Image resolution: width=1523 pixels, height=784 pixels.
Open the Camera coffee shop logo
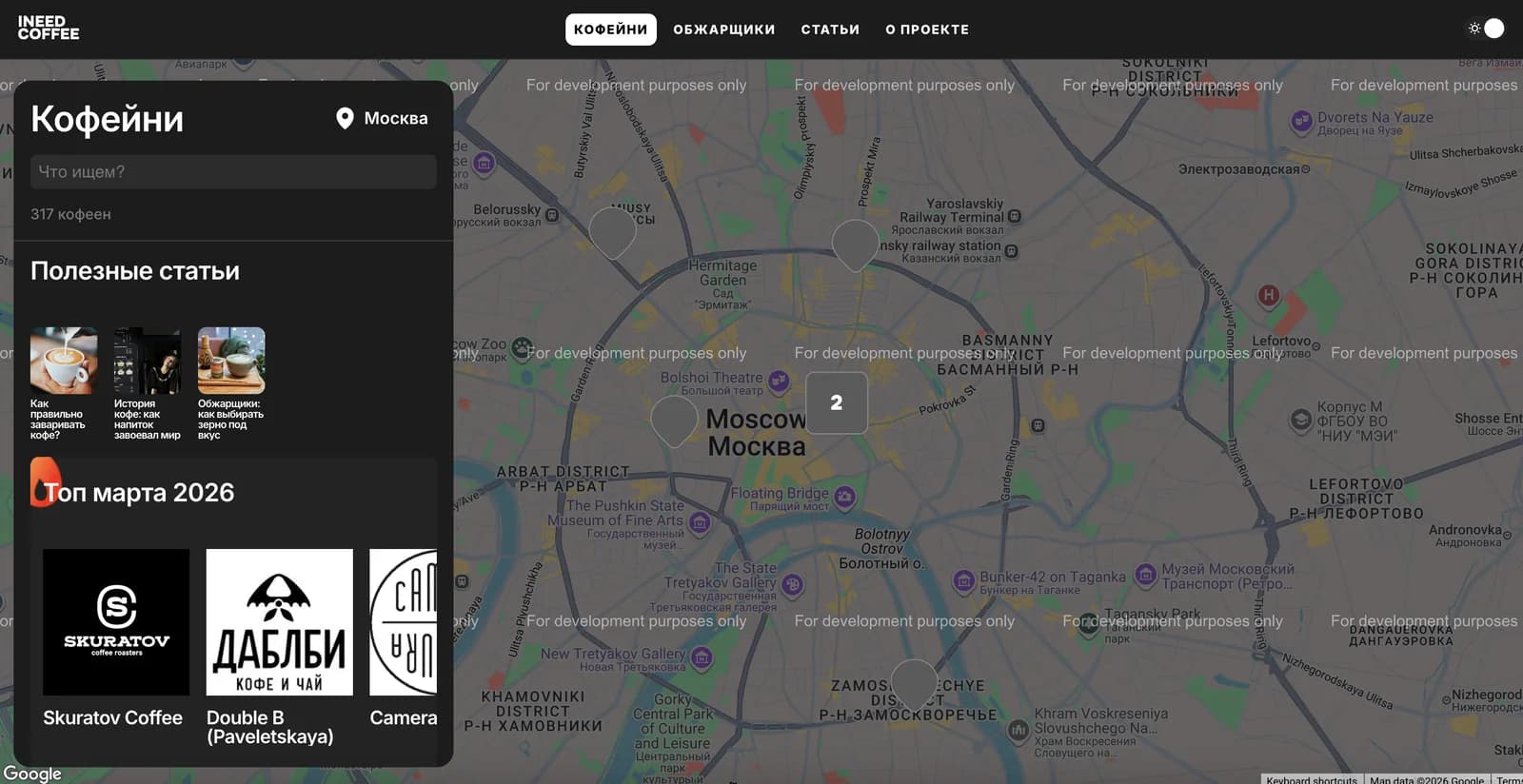[x=404, y=622]
